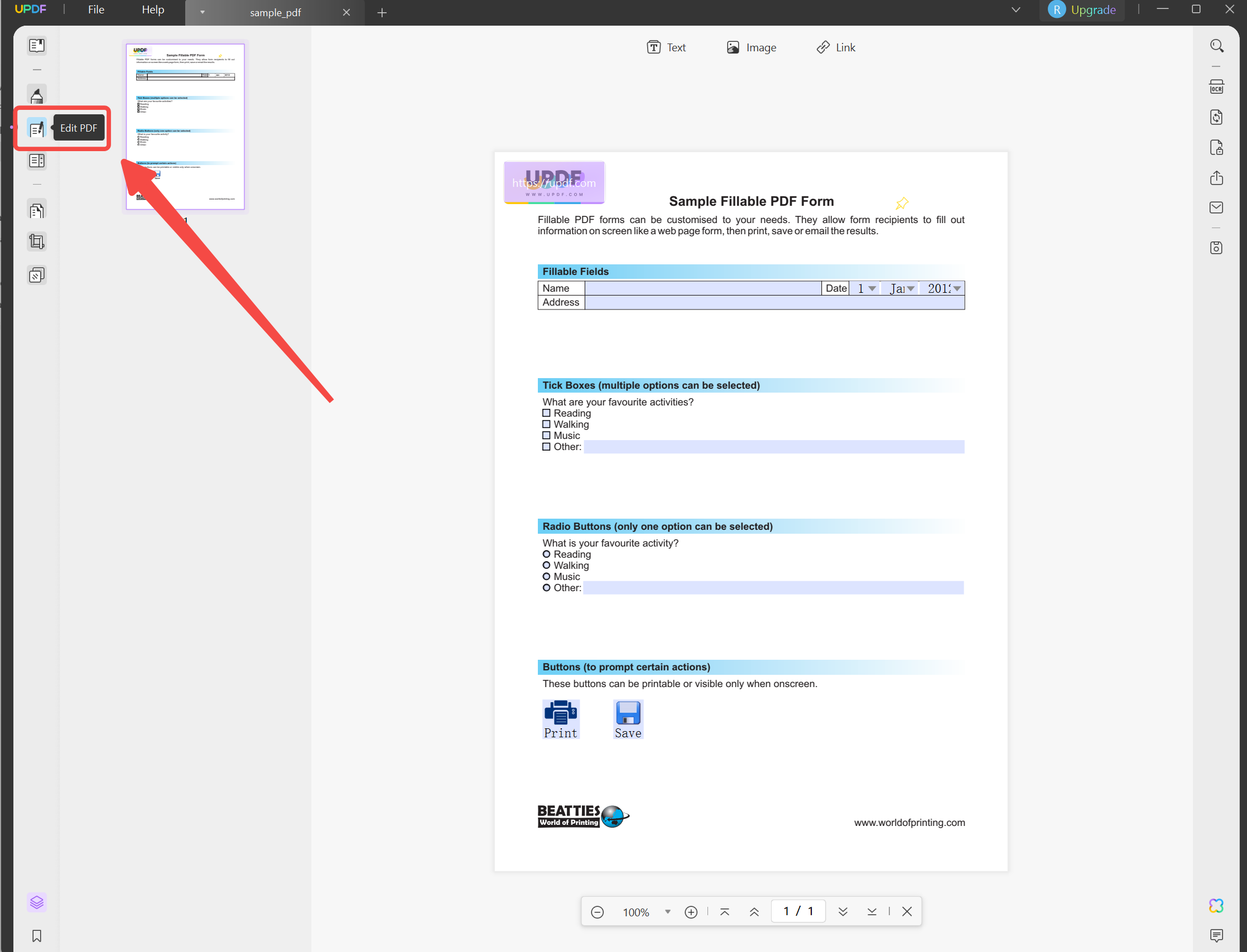Open the File menu
Image resolution: width=1247 pixels, height=952 pixels.
[95, 9]
